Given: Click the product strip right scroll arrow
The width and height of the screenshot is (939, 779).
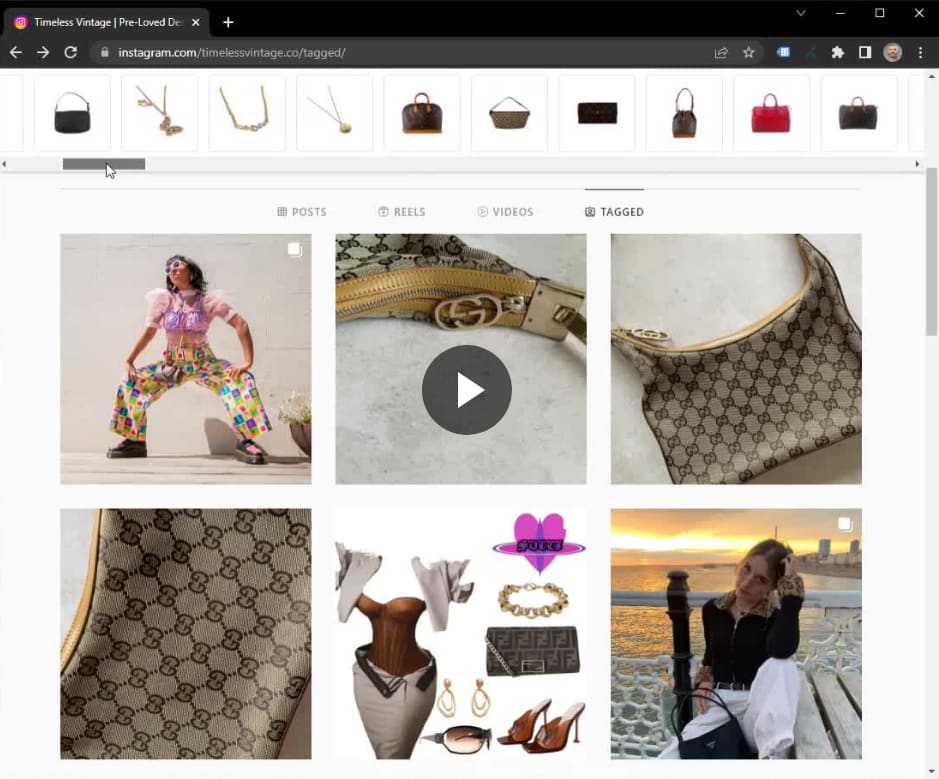Looking at the screenshot, I should 917,164.
